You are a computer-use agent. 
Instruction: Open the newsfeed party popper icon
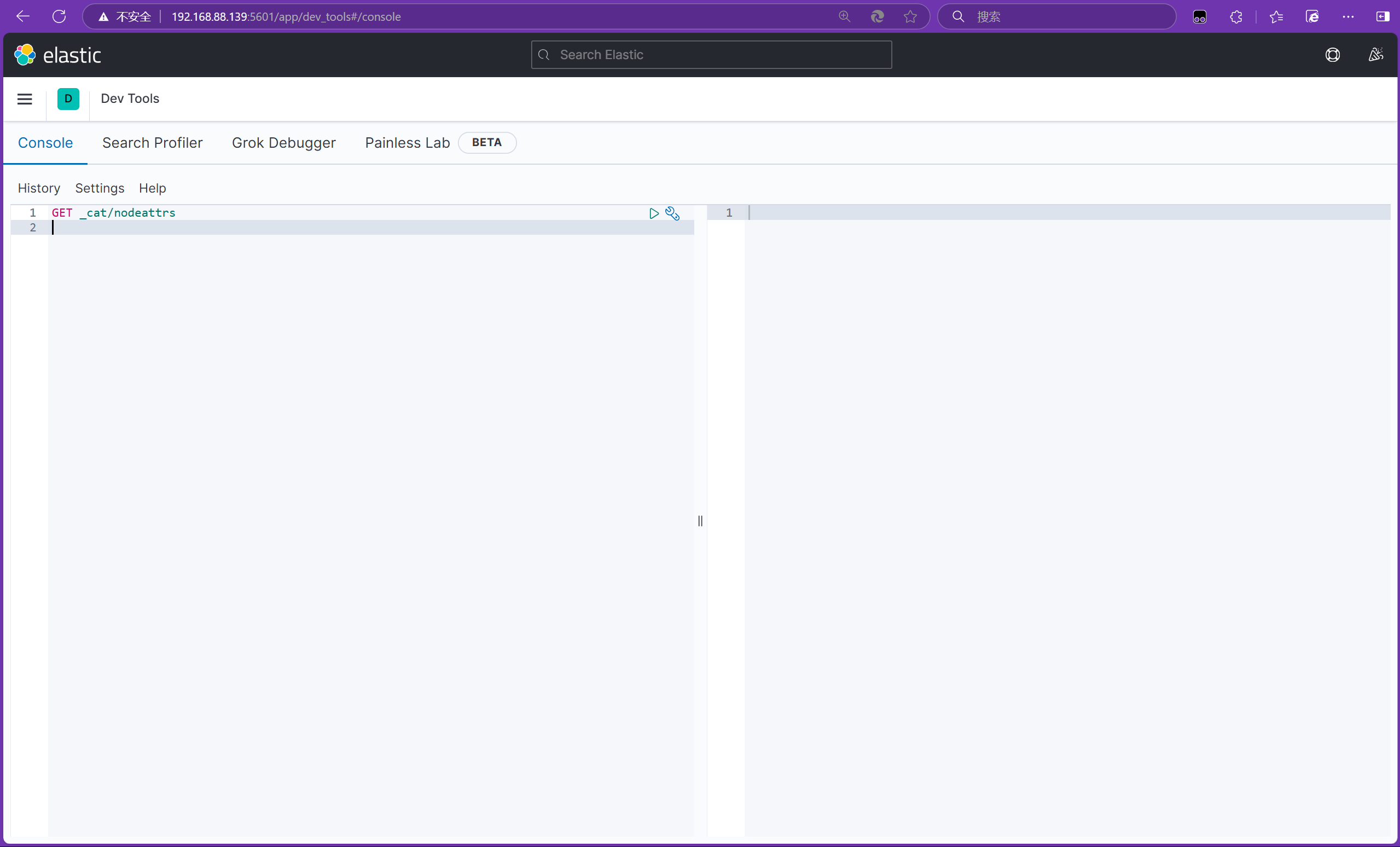[x=1375, y=55]
